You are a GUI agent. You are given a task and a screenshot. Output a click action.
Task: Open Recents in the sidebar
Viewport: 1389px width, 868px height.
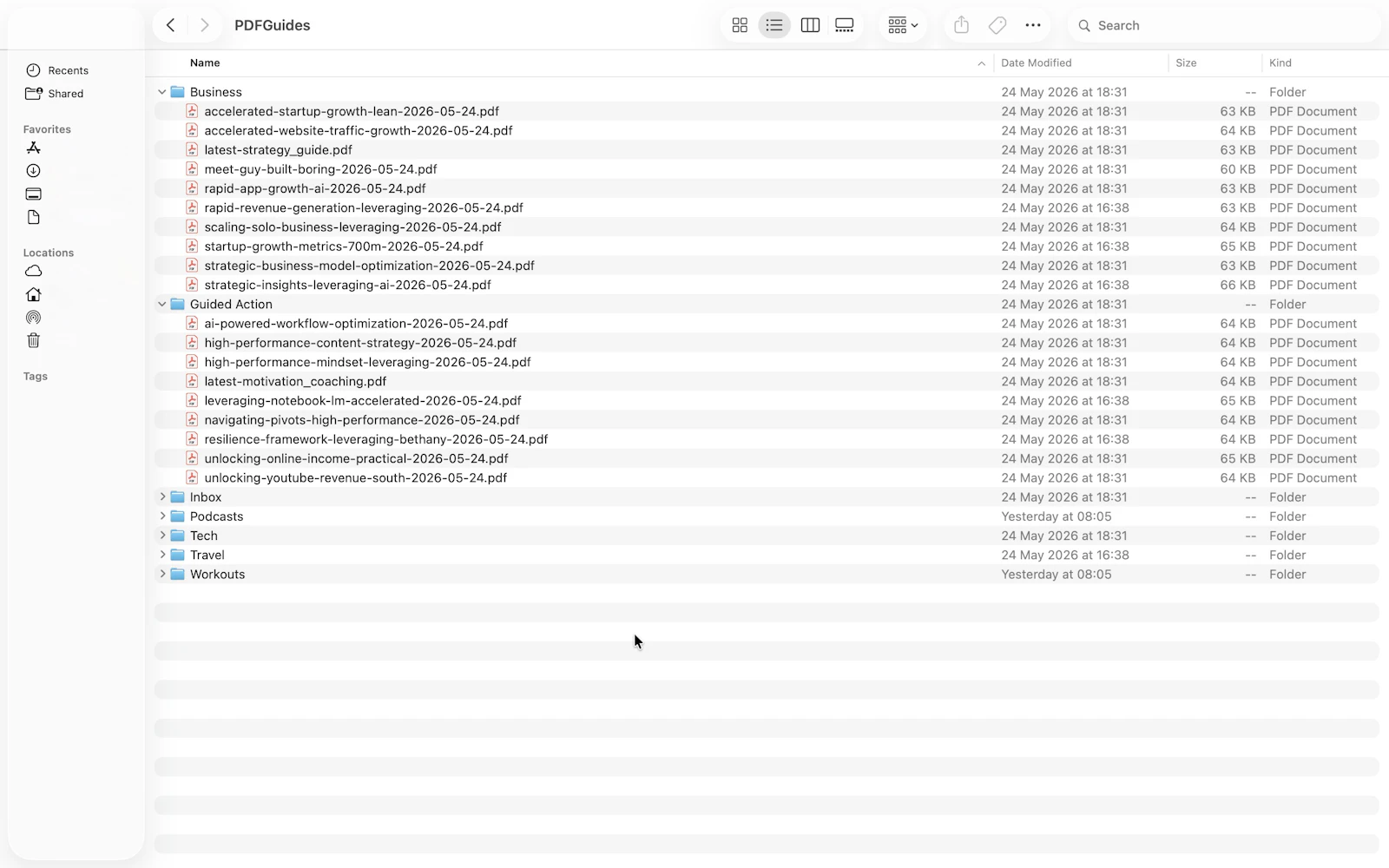57,70
